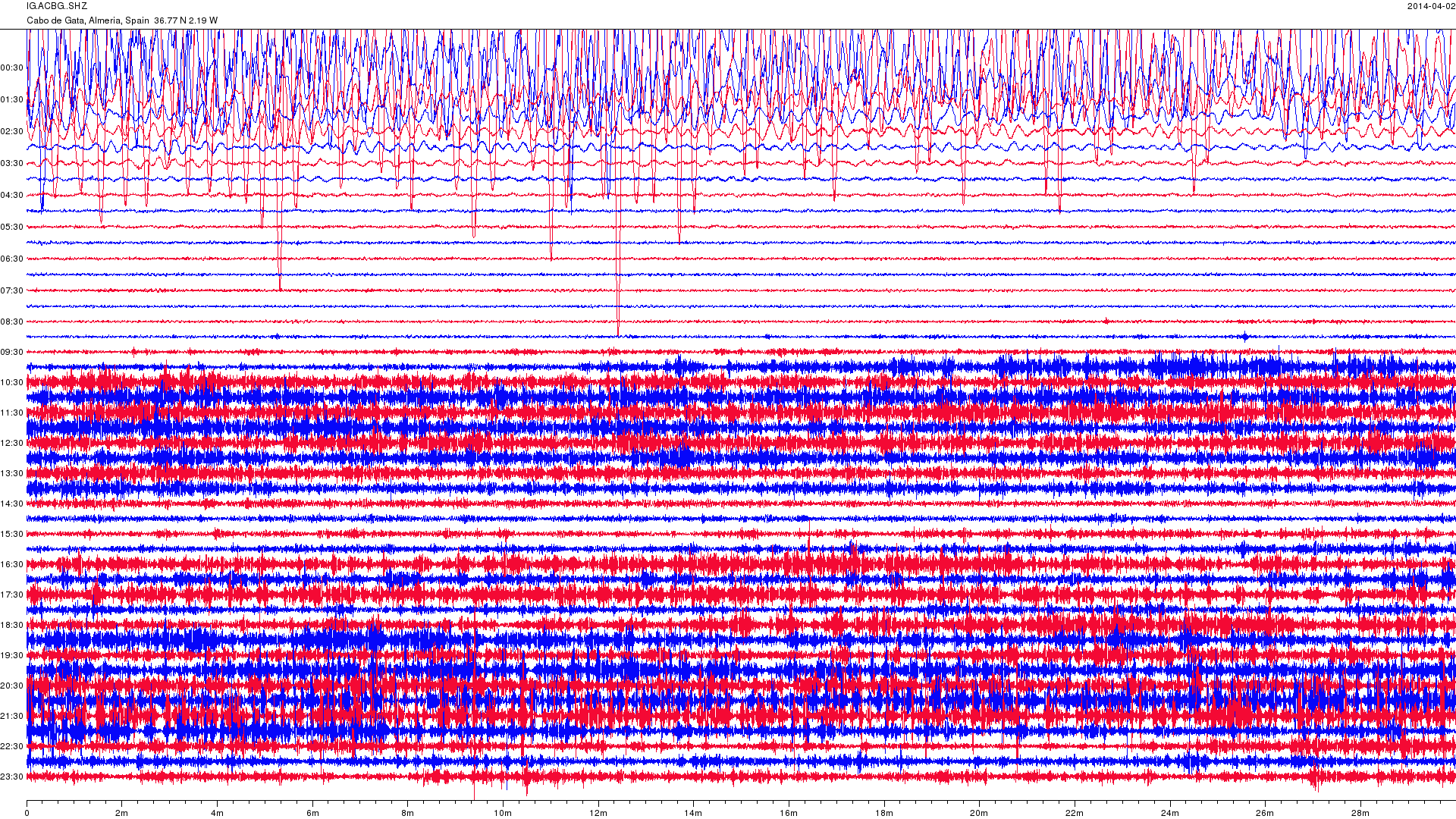Select the 09:30 time label
This screenshot has height=819, width=1456.
click(x=12, y=353)
